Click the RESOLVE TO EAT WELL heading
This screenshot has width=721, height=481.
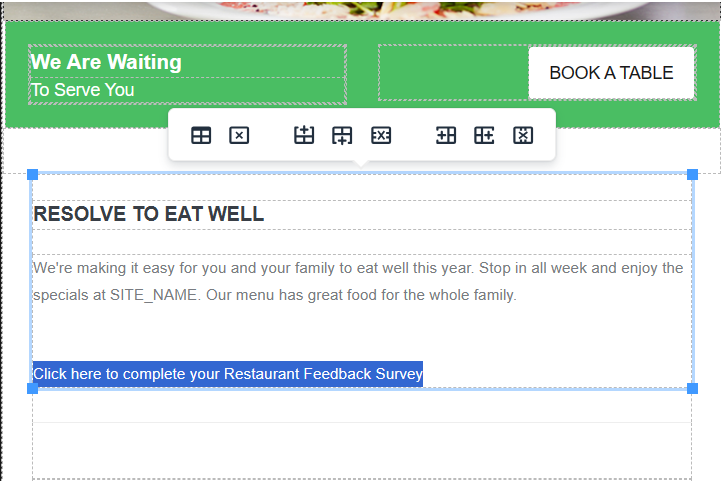[149, 214]
